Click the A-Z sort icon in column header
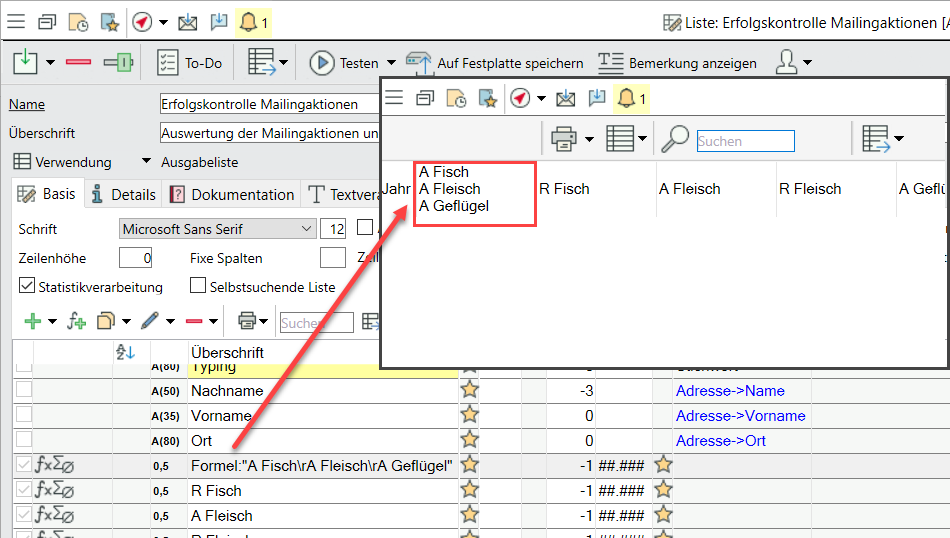The width and height of the screenshot is (950, 538). click(x=125, y=352)
